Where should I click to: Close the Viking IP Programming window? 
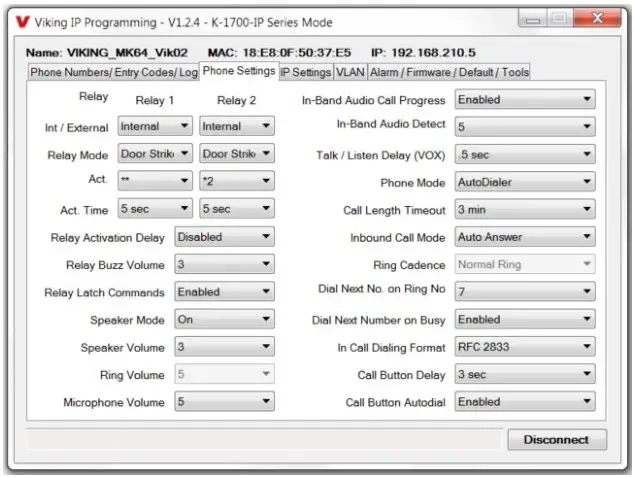point(597,18)
